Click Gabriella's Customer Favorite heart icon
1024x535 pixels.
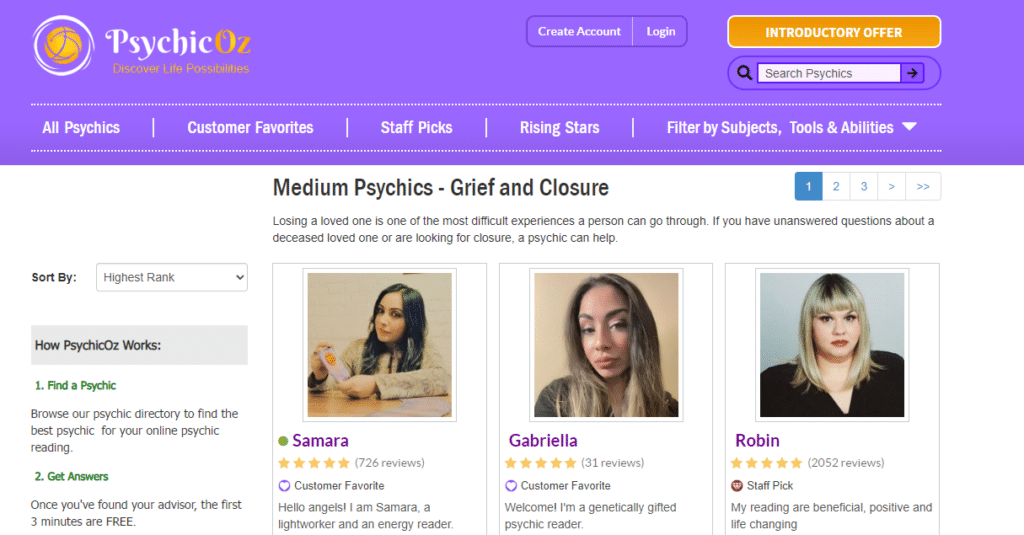(x=511, y=486)
